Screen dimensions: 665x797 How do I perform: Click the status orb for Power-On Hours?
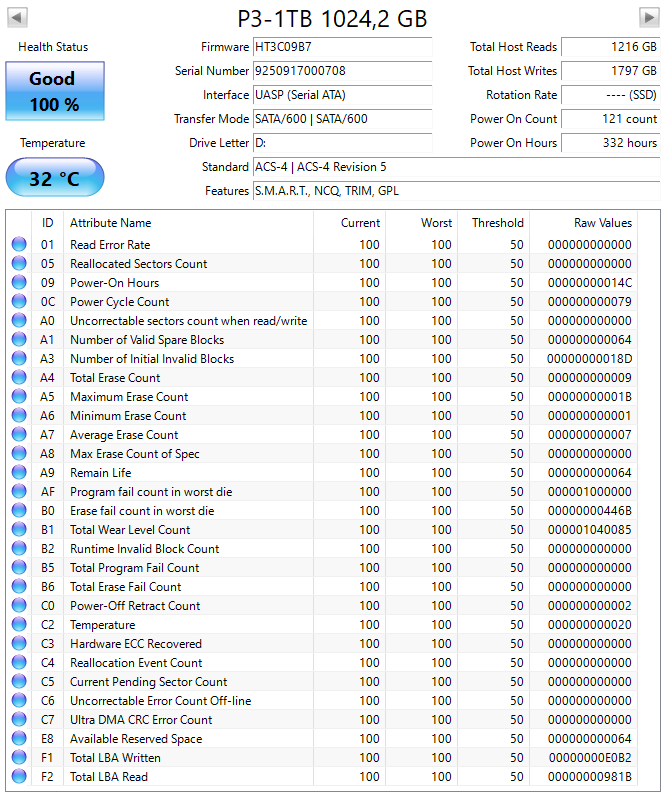point(19,283)
